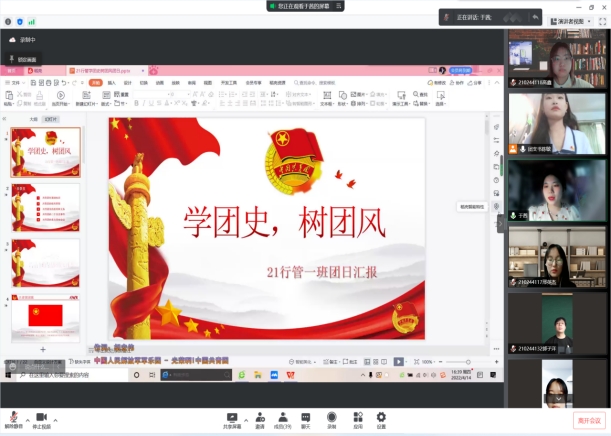Adjust the zoom slider in WPS status bar
Viewport: 611px width, 436px height.
(468, 362)
